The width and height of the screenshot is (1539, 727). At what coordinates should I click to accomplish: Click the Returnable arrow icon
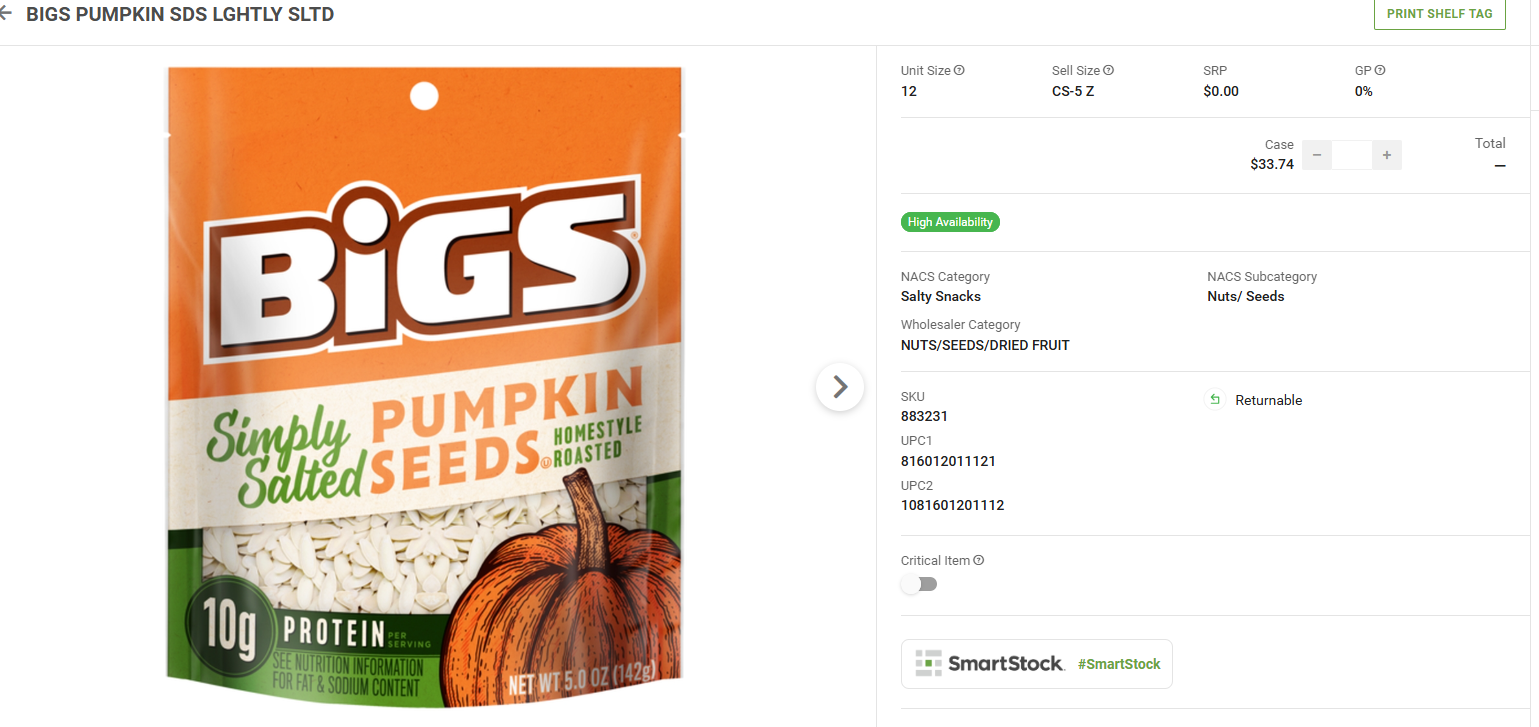coord(1215,400)
